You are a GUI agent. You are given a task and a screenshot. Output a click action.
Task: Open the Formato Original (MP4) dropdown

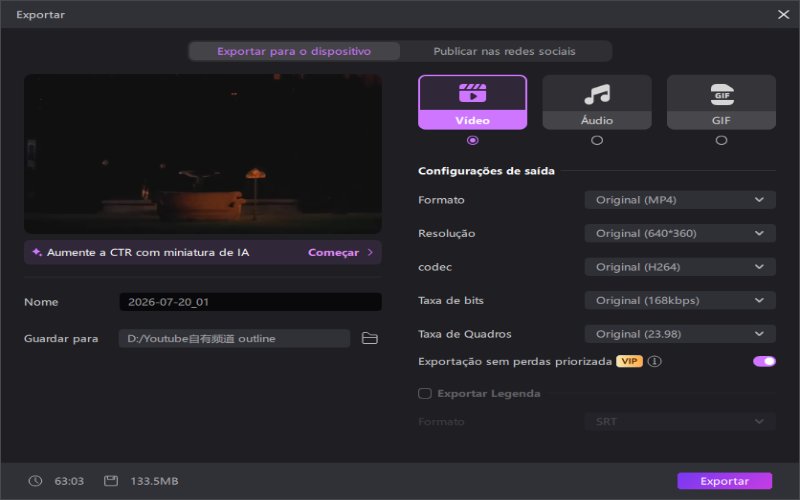[680, 200]
